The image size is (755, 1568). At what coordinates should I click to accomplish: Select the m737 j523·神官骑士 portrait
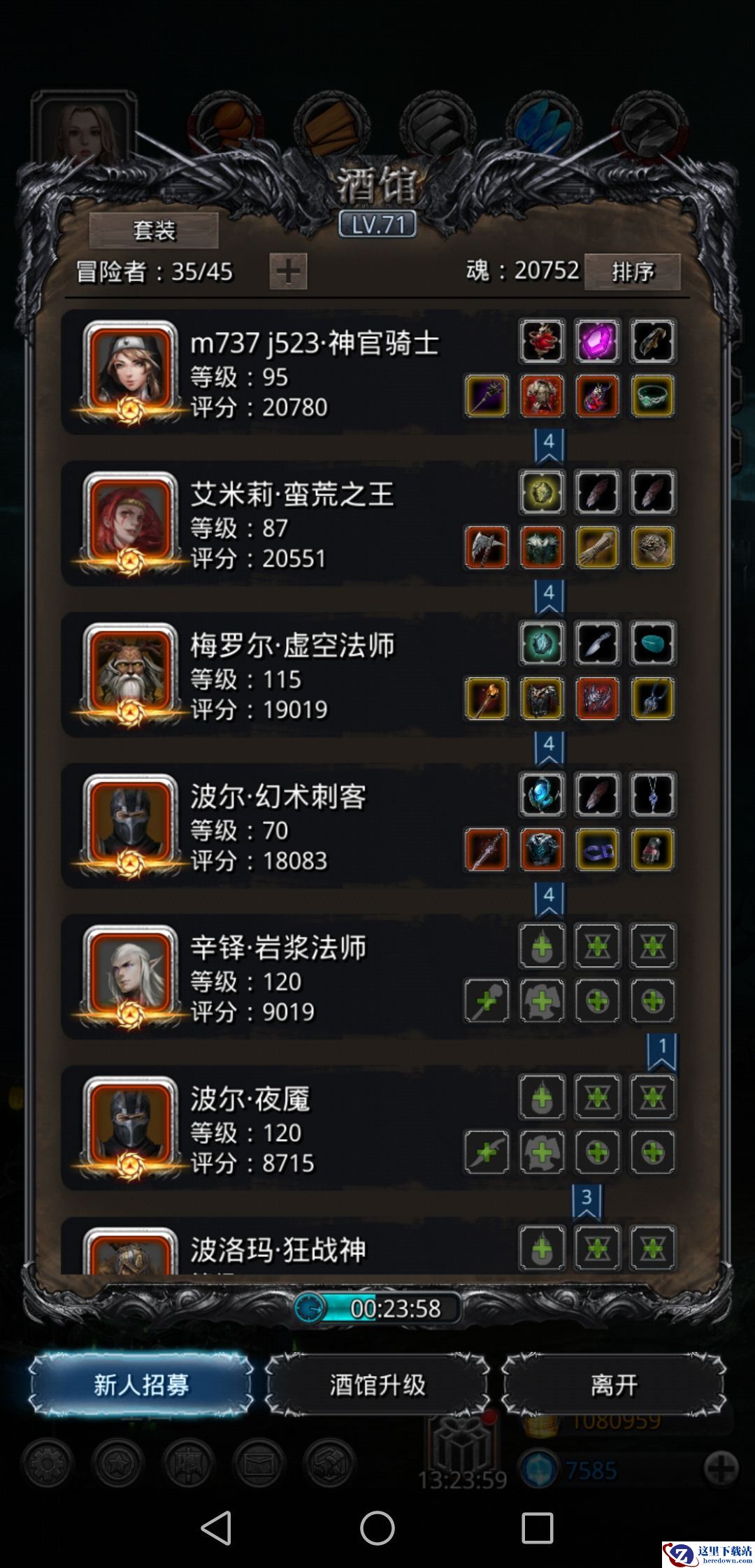click(130, 371)
